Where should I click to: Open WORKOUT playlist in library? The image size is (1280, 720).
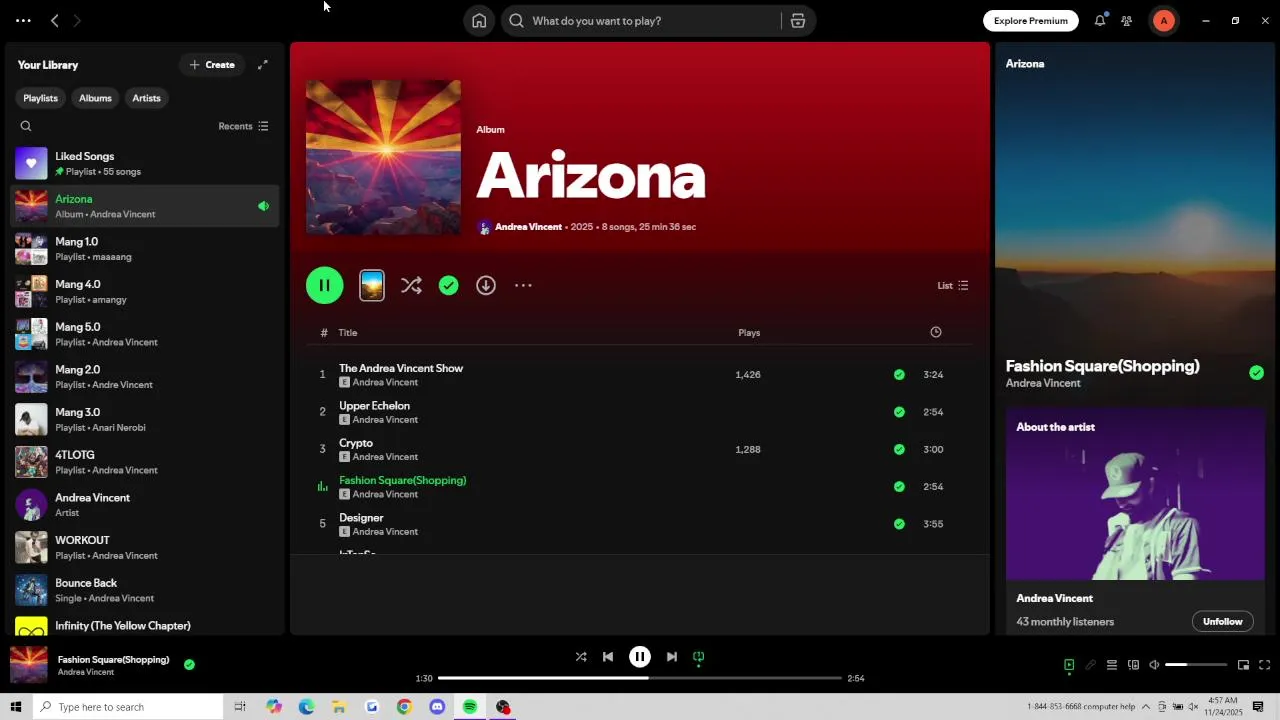point(146,548)
